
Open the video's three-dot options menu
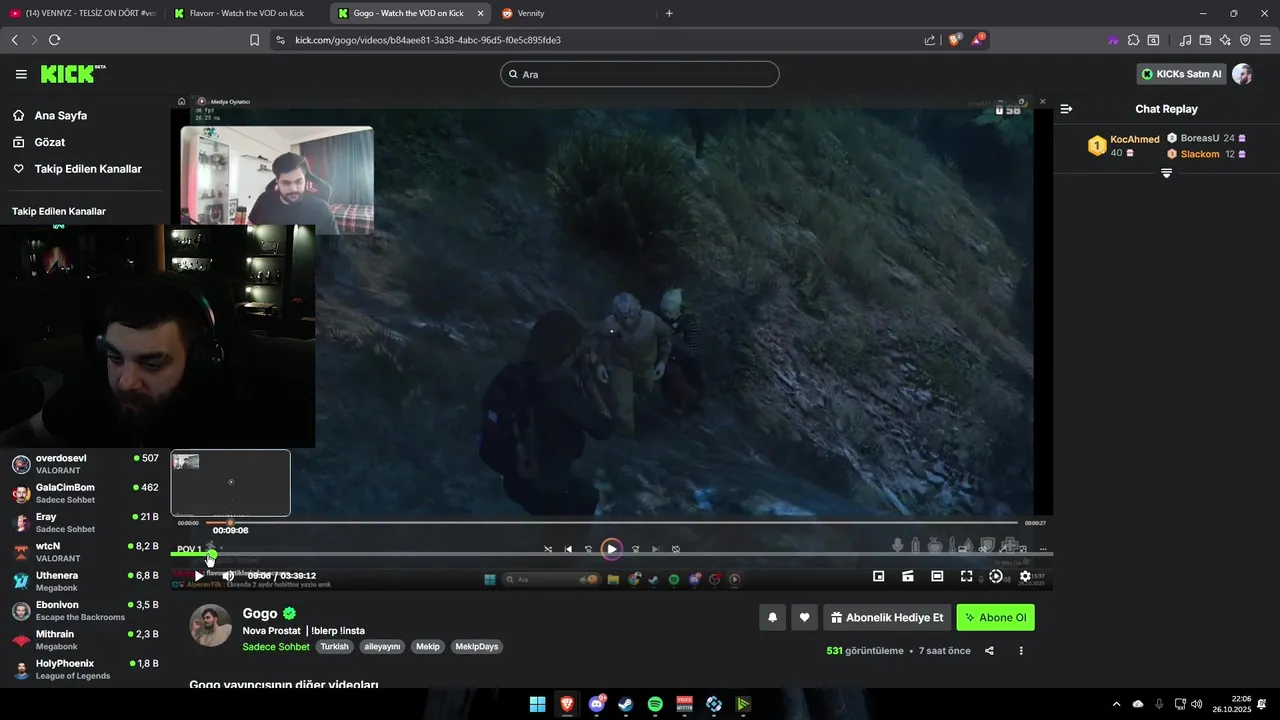coord(1021,651)
